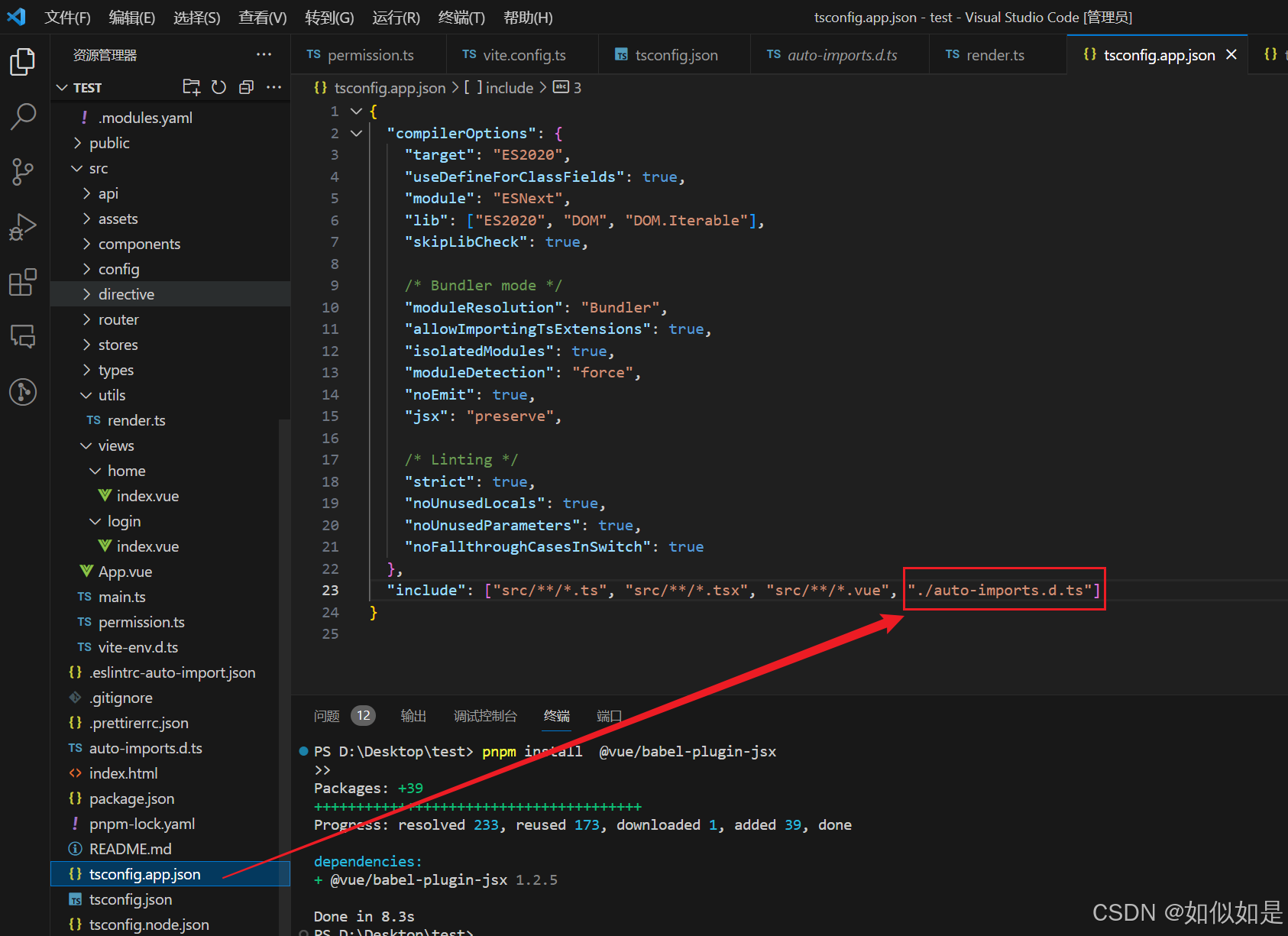Open more actions beside TEST header
1288x936 pixels.
(x=273, y=87)
